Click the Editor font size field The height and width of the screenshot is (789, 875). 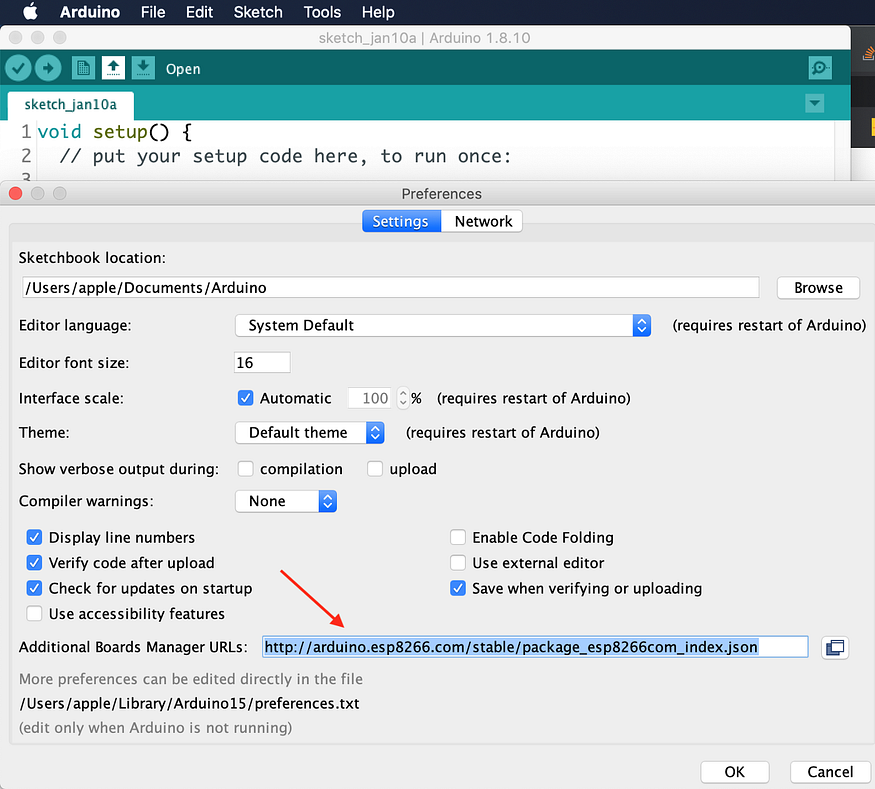point(262,363)
